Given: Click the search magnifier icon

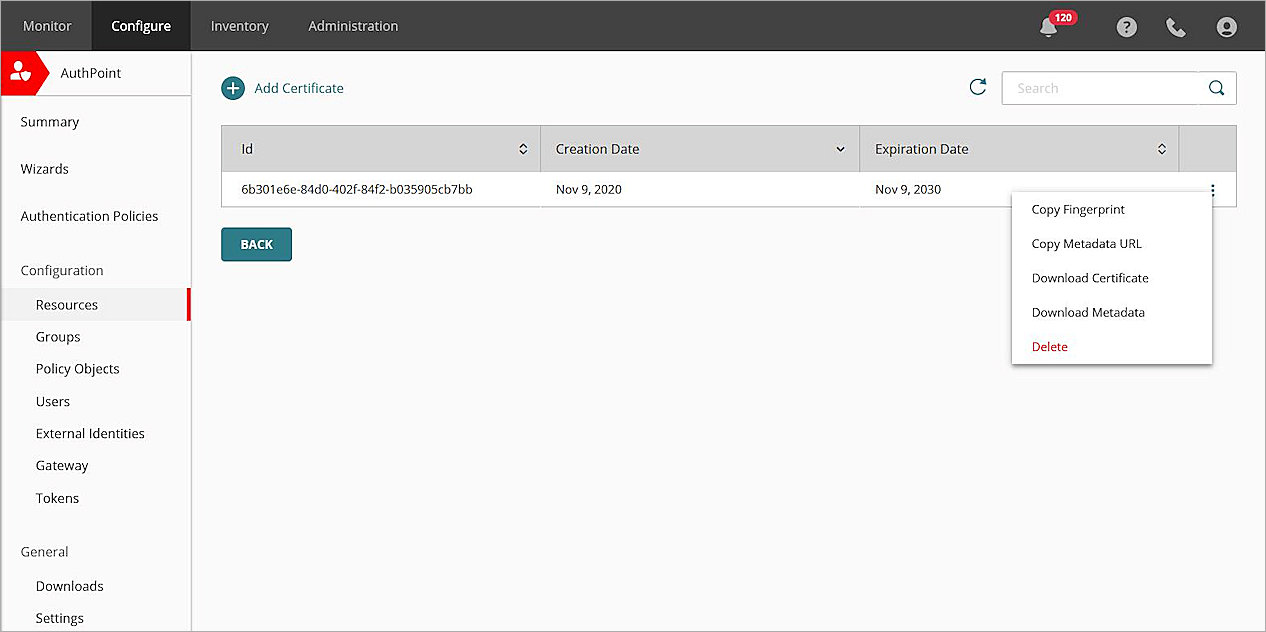Looking at the screenshot, I should coord(1216,88).
